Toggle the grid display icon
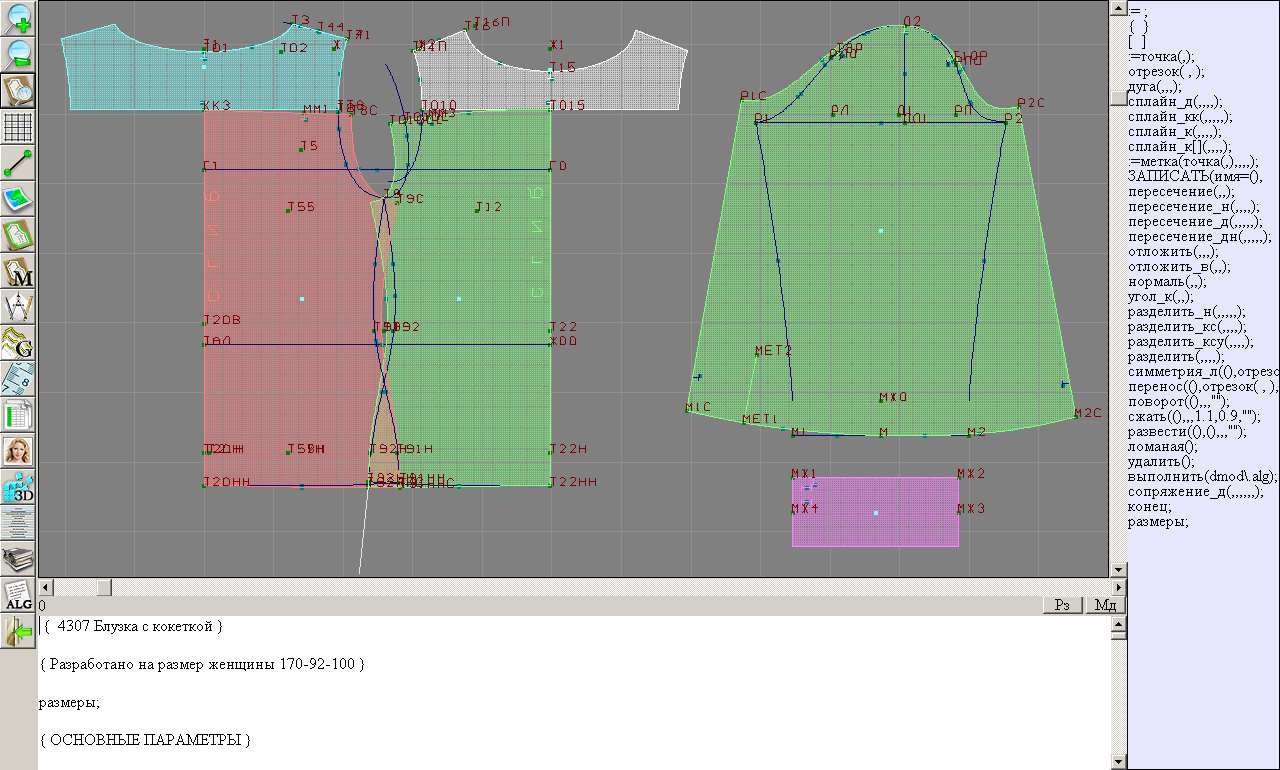This screenshot has width=1280, height=770. [x=19, y=127]
